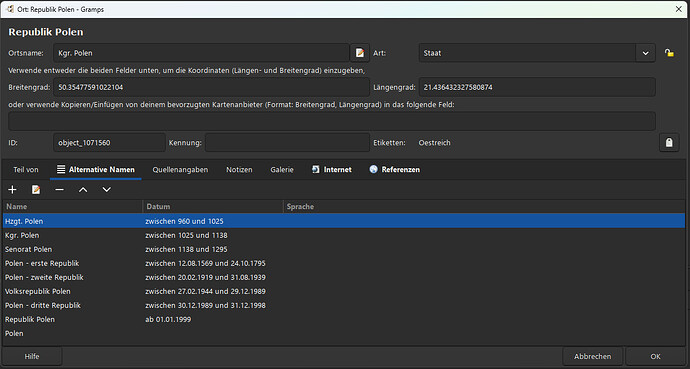Click the coordinates paste field
690x369 pixels.
tap(332, 121)
